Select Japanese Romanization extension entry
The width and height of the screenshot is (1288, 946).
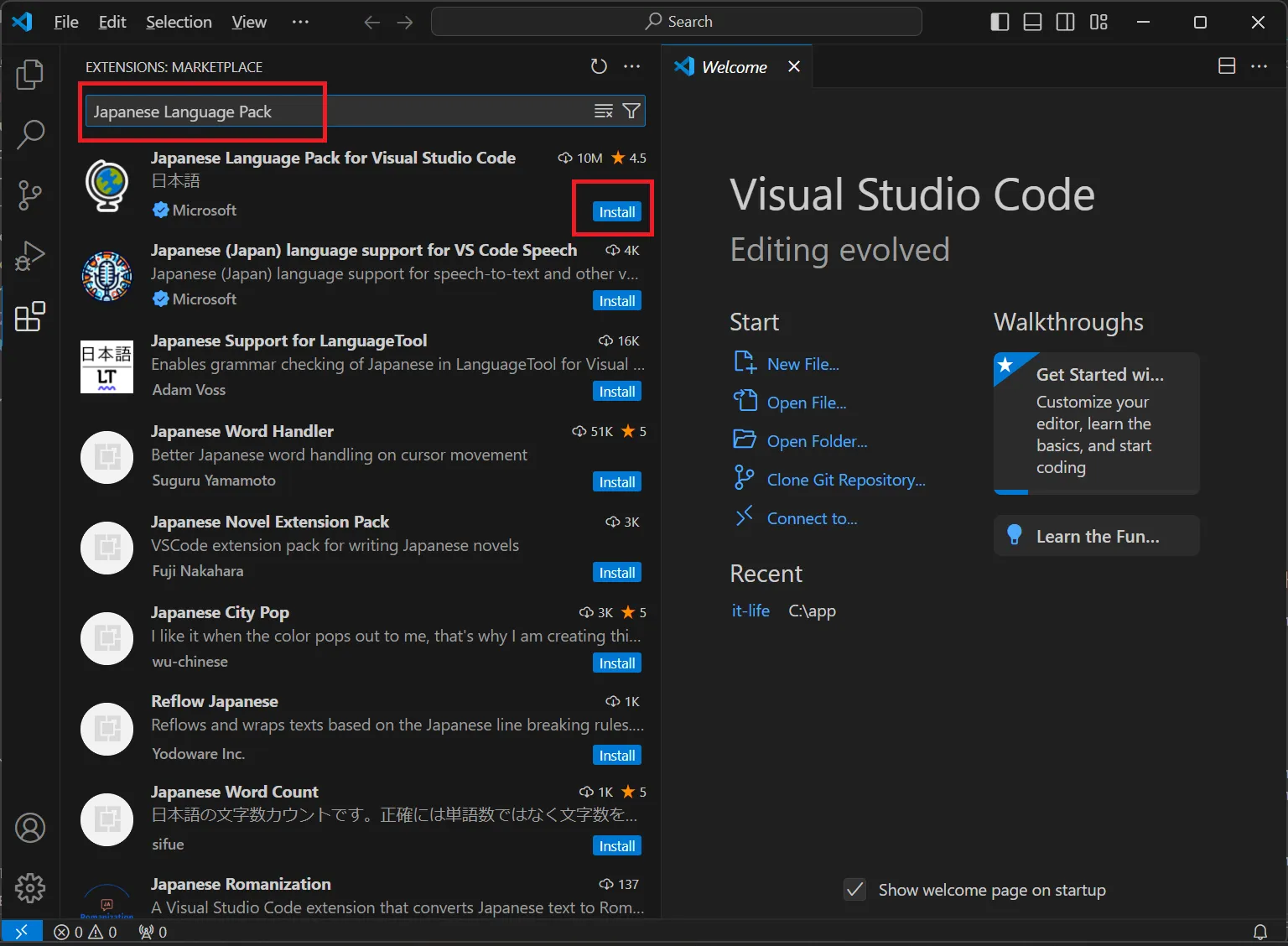pyautogui.click(x=362, y=896)
